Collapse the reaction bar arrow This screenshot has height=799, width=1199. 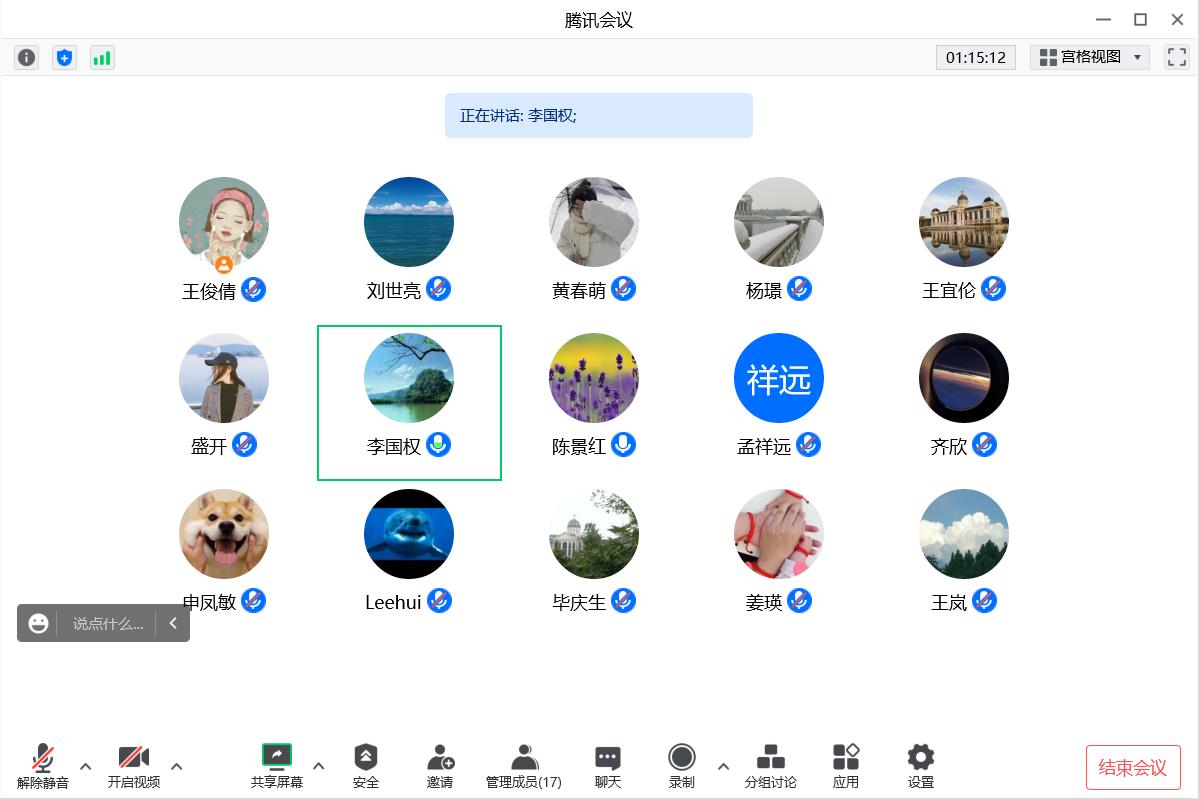[x=173, y=623]
